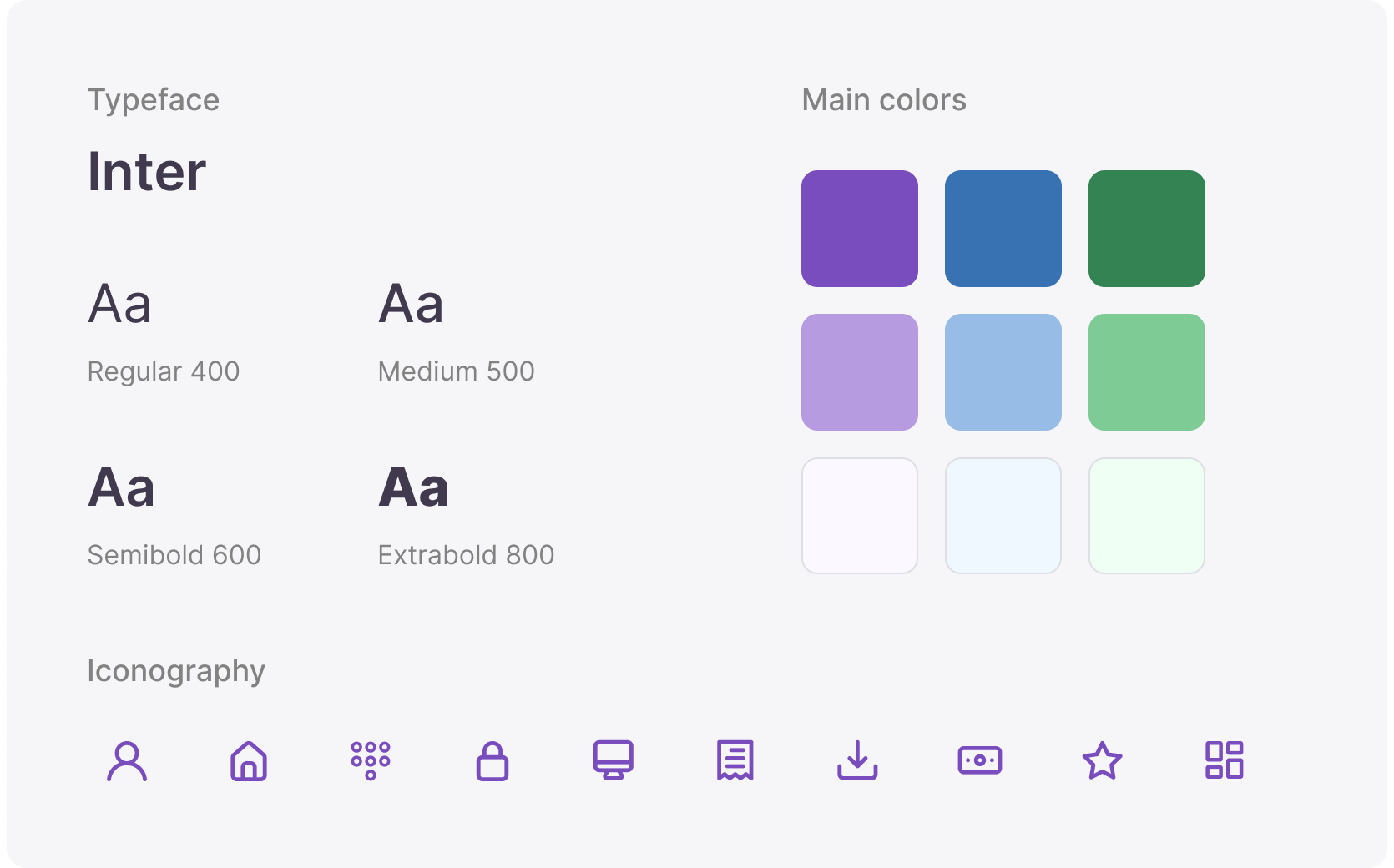Viewport: 1394px width, 868px height.
Task: Click the 'Typeface' heading
Action: pos(154,101)
